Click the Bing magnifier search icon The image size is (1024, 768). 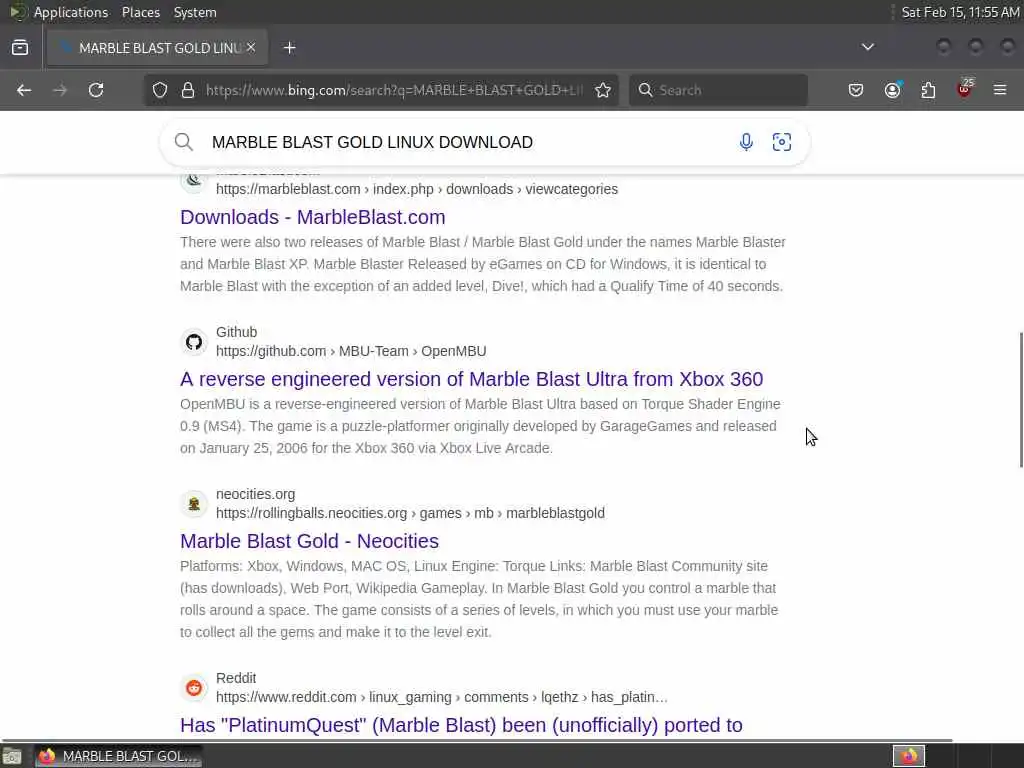pyautogui.click(x=184, y=142)
